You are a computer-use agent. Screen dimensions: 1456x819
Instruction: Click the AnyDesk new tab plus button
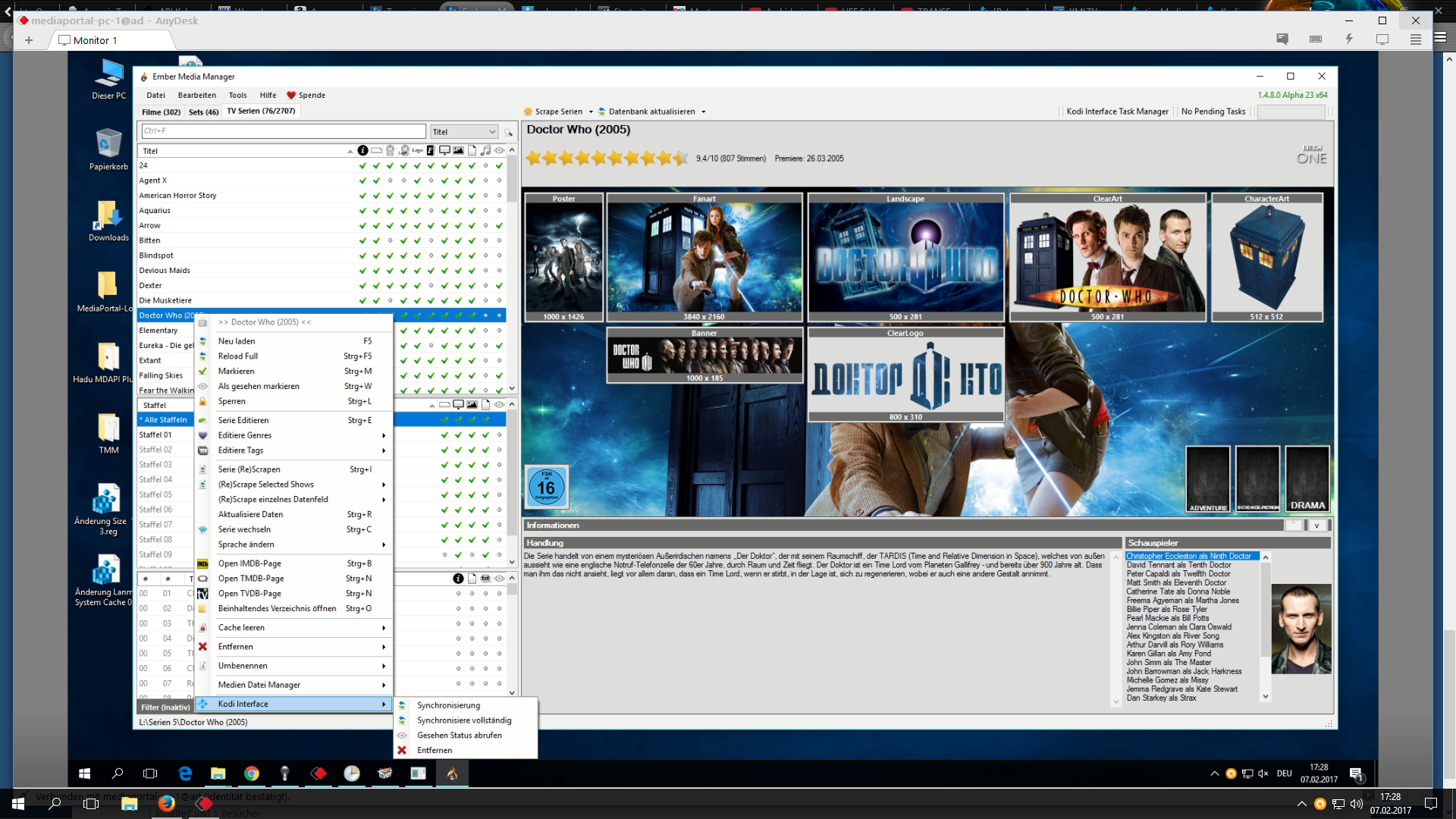(29, 40)
